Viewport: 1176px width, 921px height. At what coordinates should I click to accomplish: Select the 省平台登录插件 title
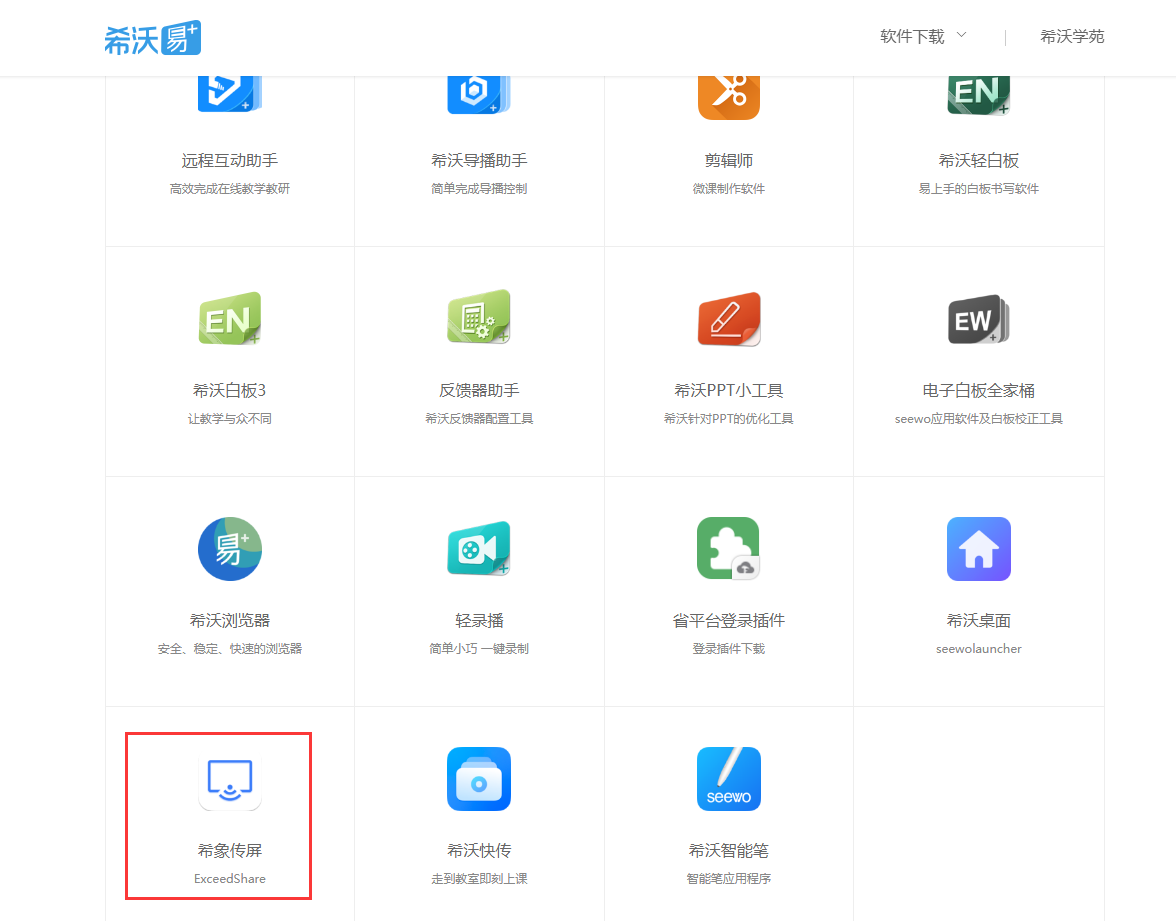click(728, 621)
